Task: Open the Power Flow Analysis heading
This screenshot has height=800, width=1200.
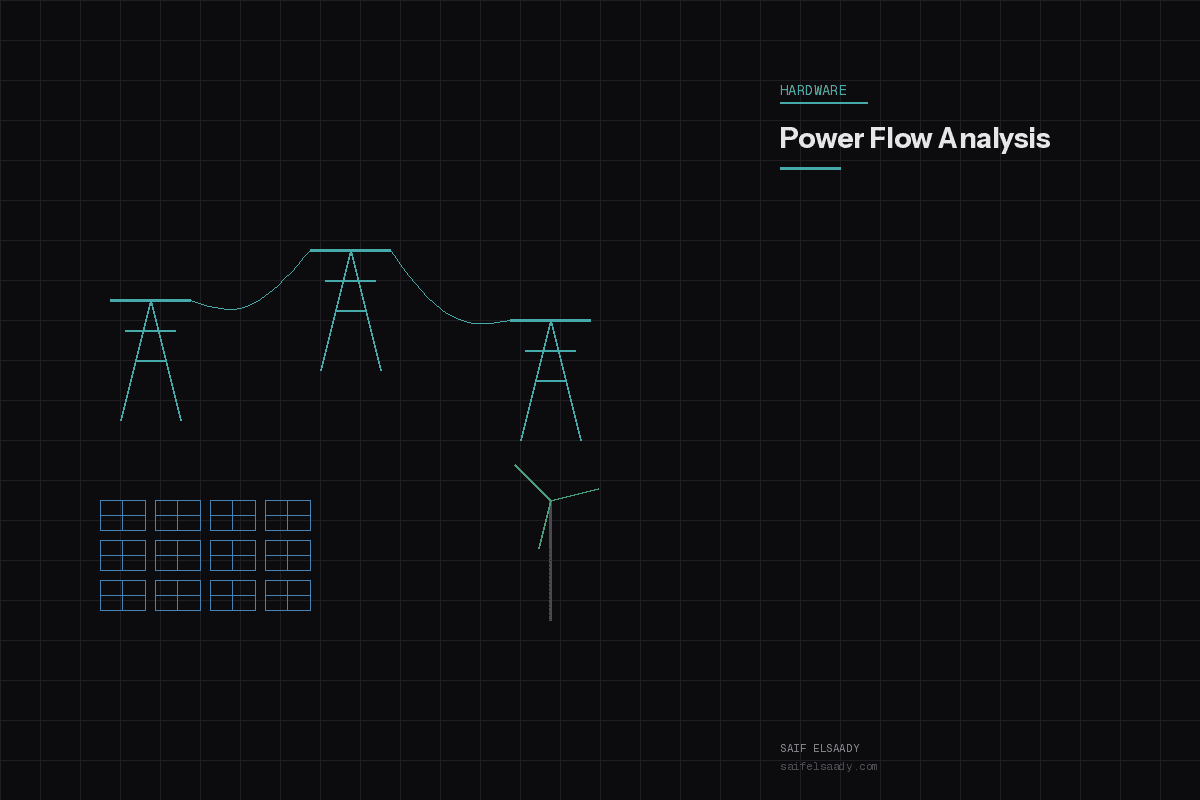Action: 915,139
